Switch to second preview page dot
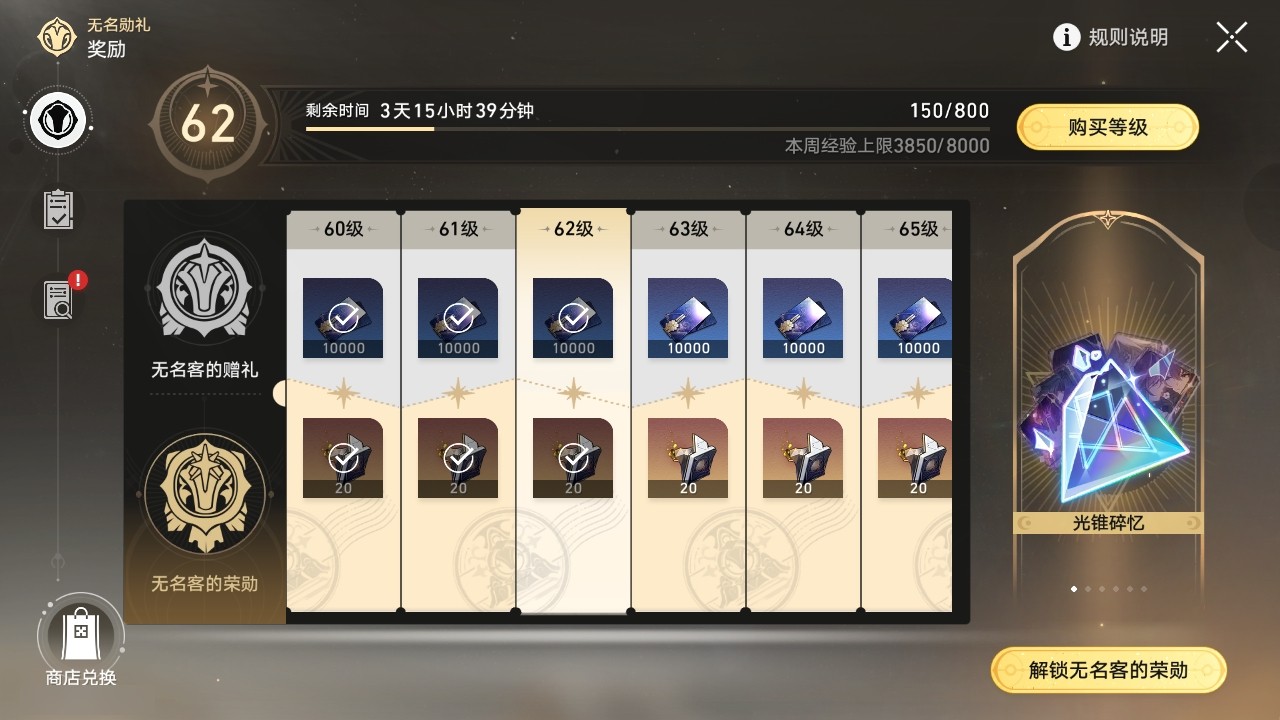The image size is (1280, 720). click(1088, 589)
